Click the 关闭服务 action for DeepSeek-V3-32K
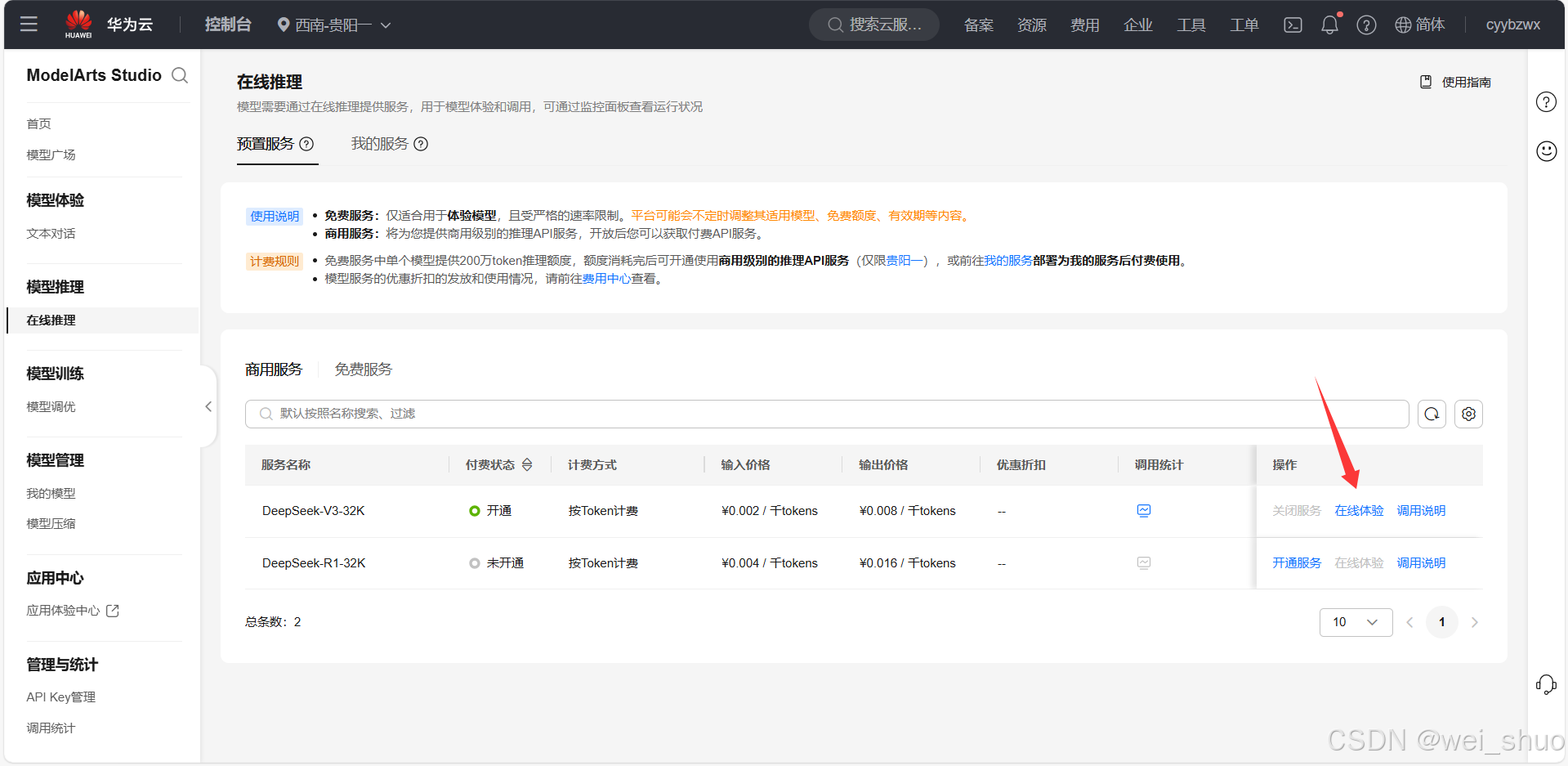The width and height of the screenshot is (1568, 766). click(1297, 511)
